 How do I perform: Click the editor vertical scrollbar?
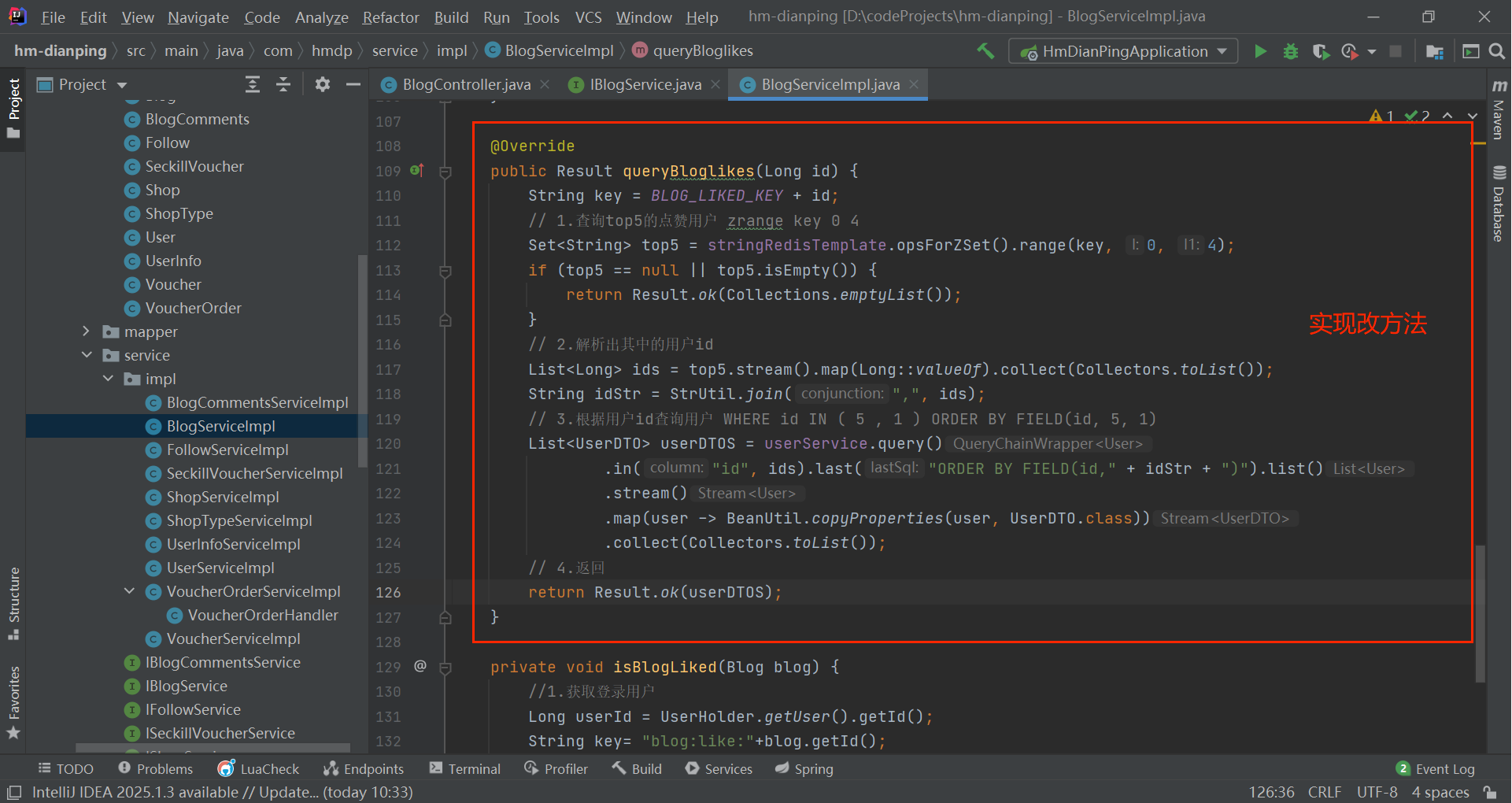tap(1480, 613)
